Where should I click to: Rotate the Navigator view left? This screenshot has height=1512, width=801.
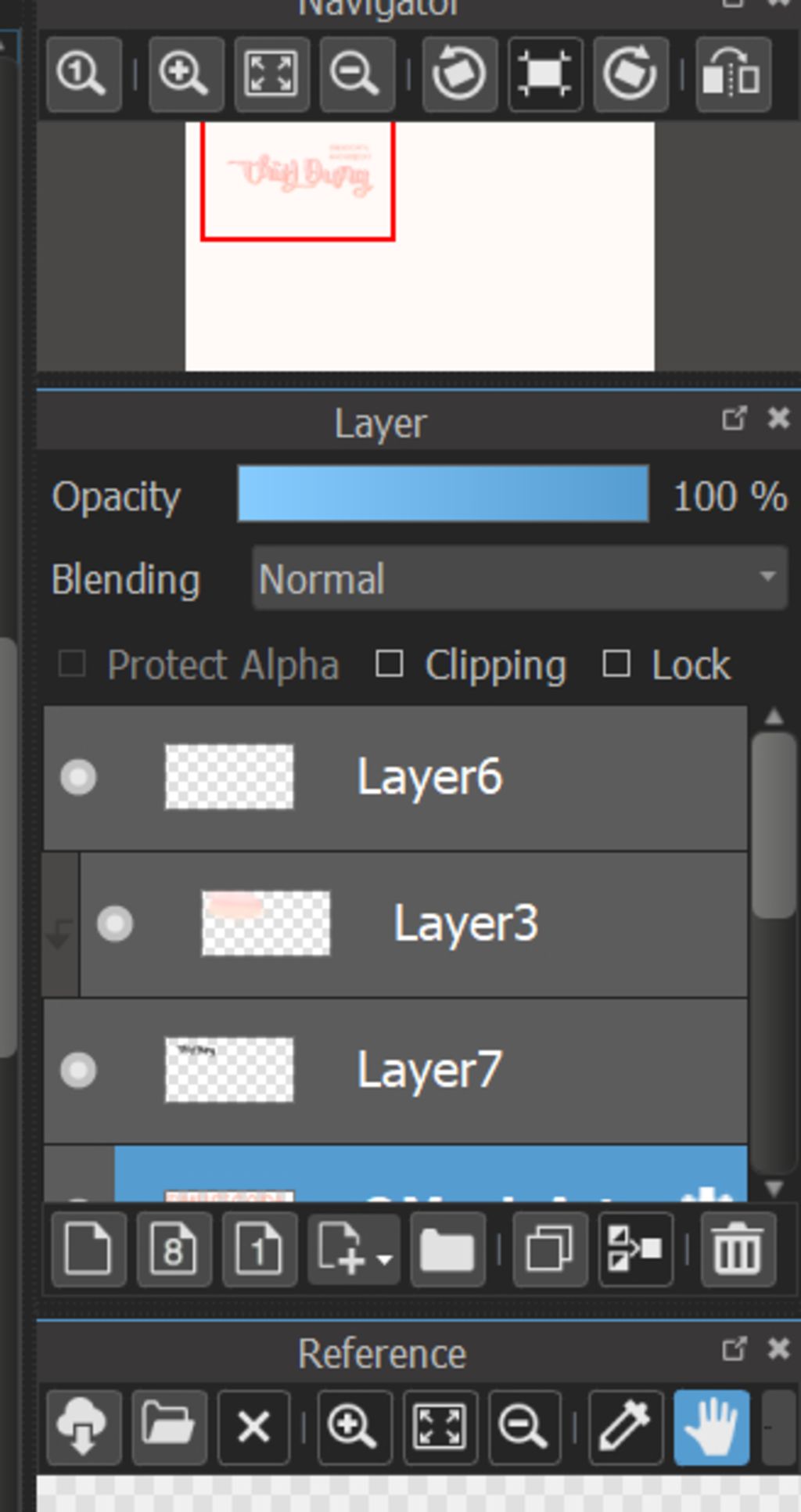(459, 74)
